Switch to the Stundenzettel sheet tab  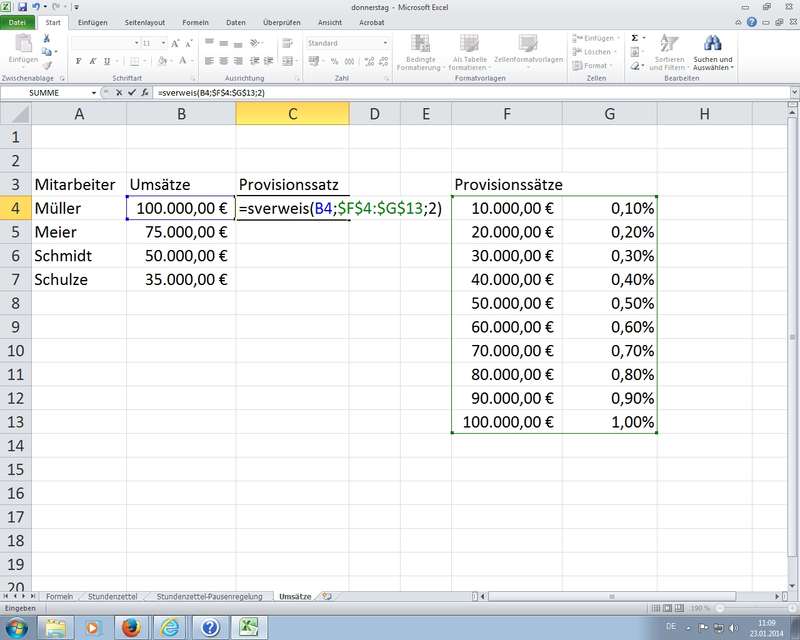coord(113,596)
